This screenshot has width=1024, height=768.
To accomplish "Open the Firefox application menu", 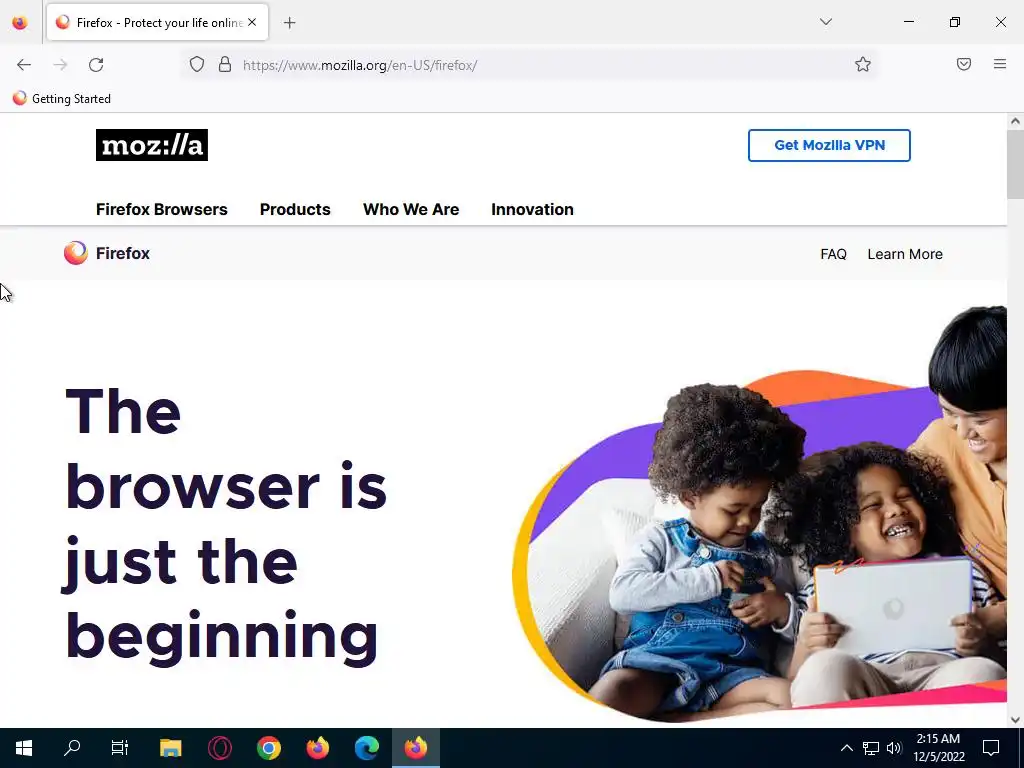I will pyautogui.click(x=999, y=64).
